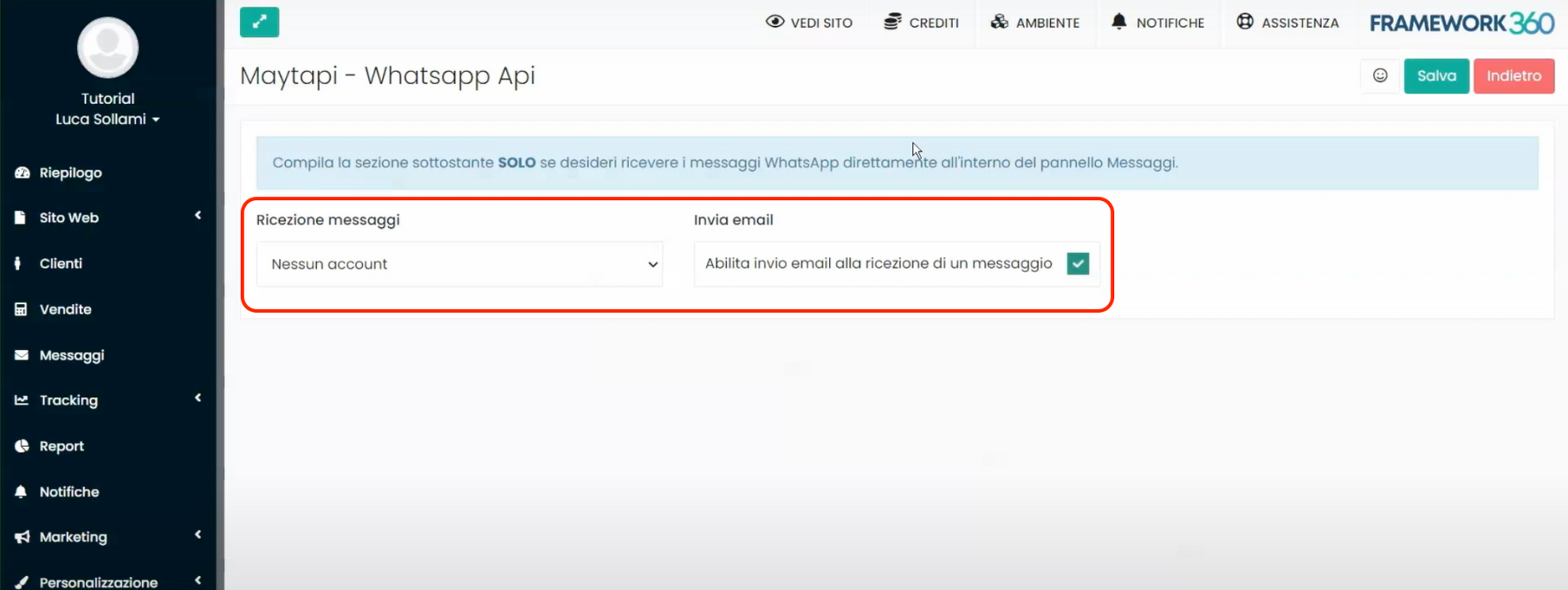Viewport: 1568px width, 590px height.
Task: Expand the Luca Sollami user menu
Action: click(x=107, y=119)
